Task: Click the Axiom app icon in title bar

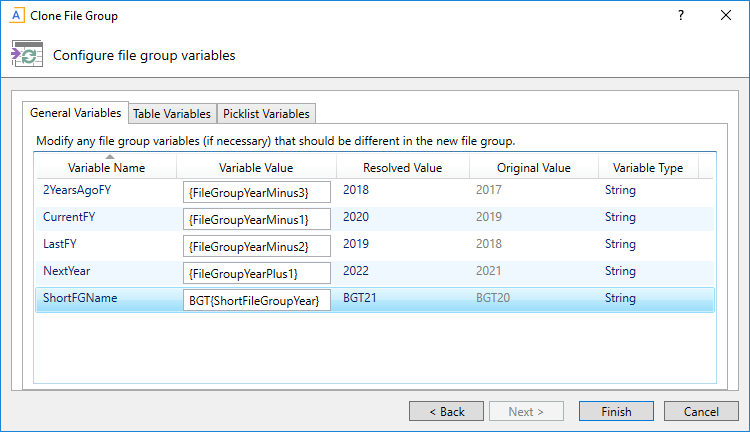Action: point(15,16)
